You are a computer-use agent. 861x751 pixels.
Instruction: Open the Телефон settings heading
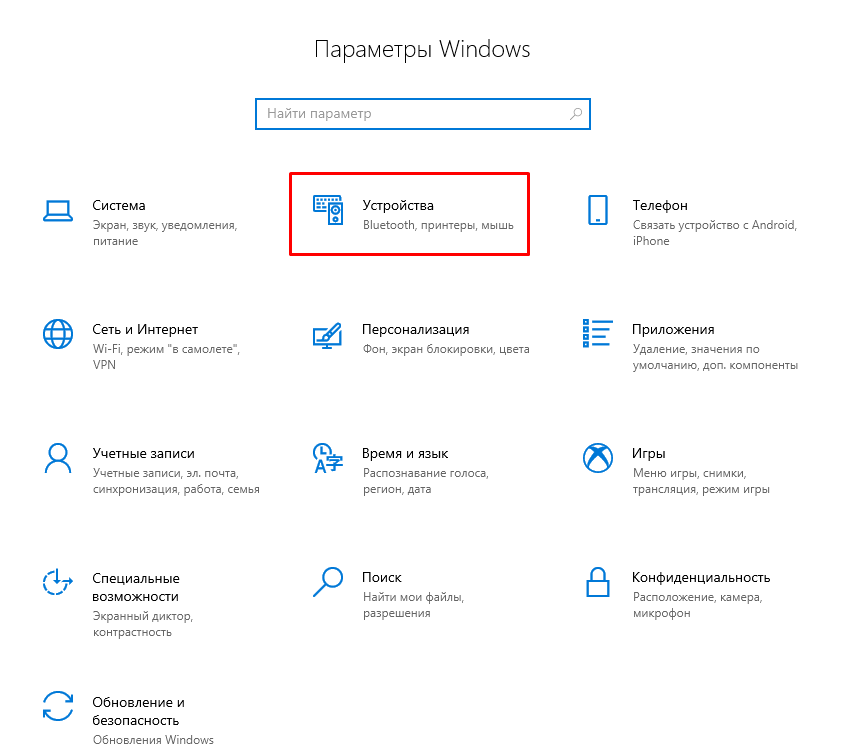point(660,205)
